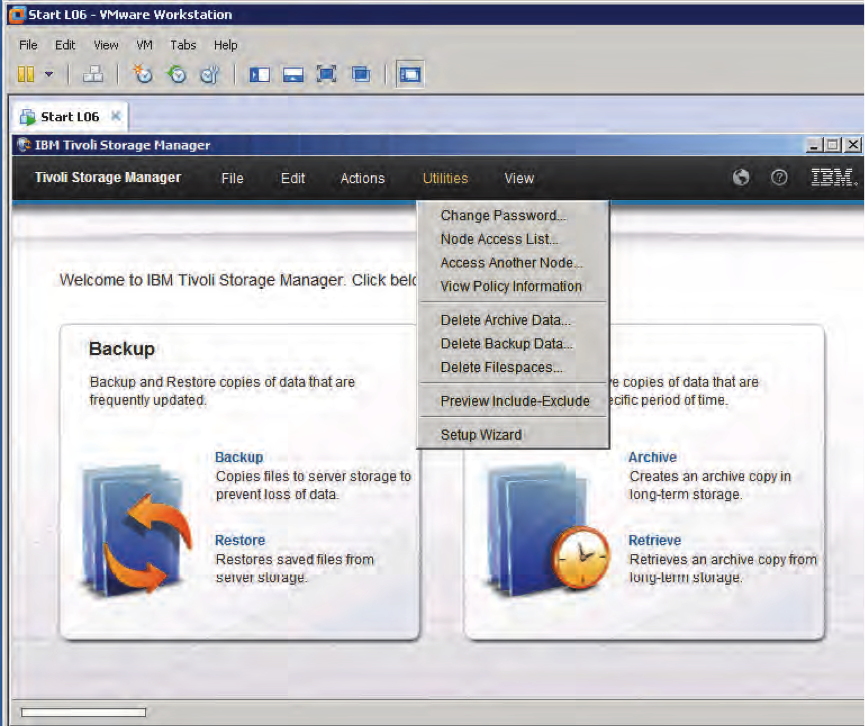Click the yellow pause VM toolbar icon
This screenshot has height=727, width=865.
tap(26, 74)
